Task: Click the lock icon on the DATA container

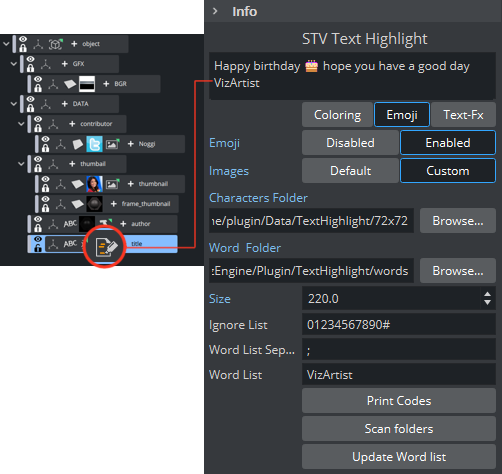Action: [x=31, y=108]
